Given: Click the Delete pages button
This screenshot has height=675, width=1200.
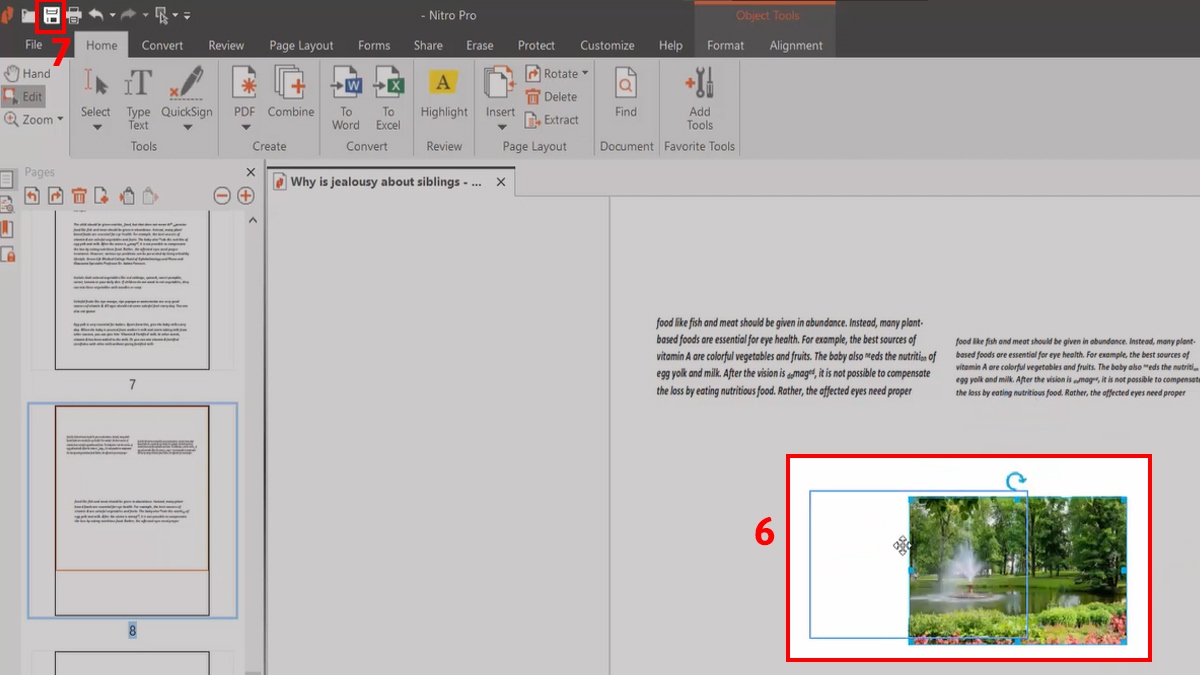Looking at the screenshot, I should point(551,97).
